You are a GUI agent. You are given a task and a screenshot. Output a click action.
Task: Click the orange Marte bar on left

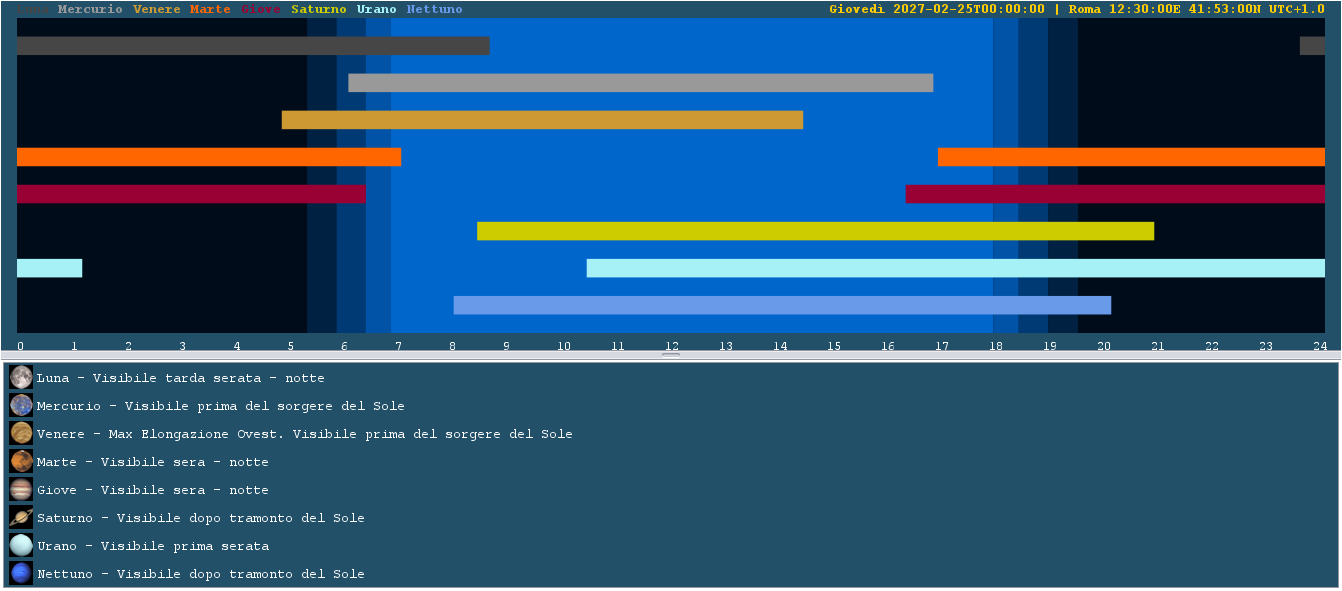click(209, 157)
